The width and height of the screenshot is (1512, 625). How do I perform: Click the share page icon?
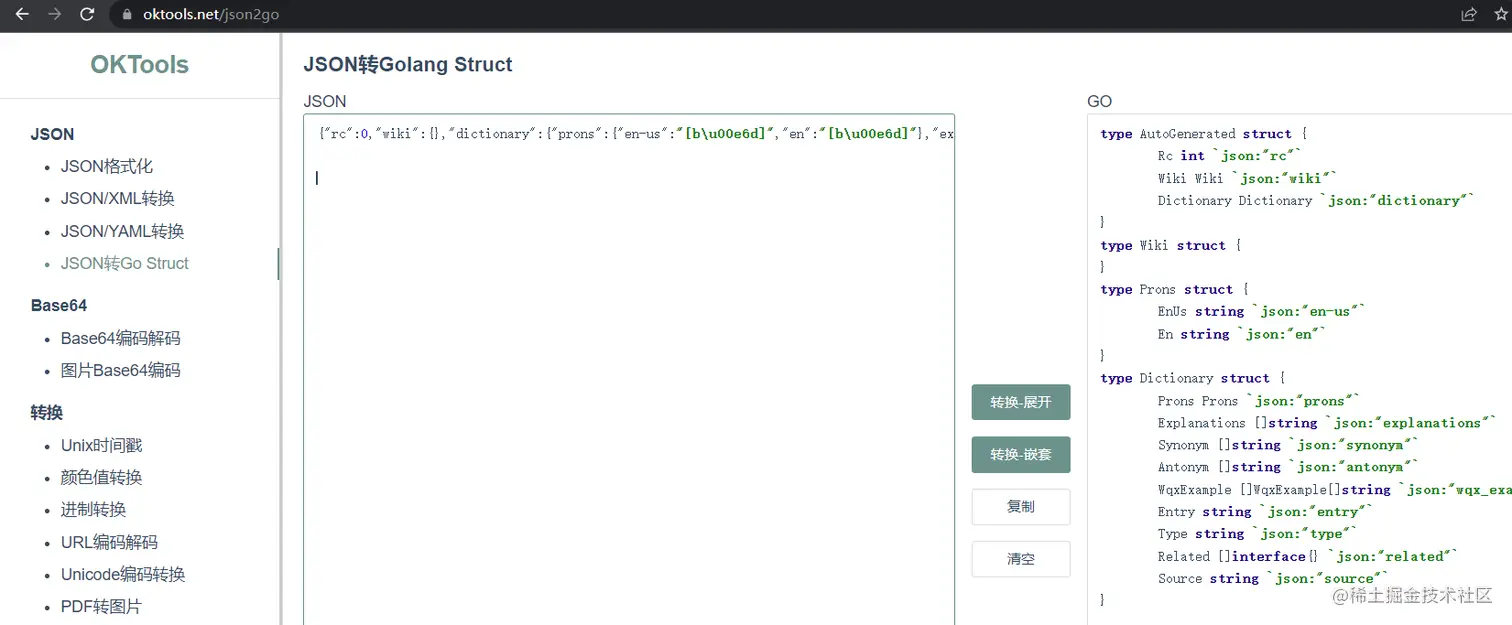pos(1469,14)
